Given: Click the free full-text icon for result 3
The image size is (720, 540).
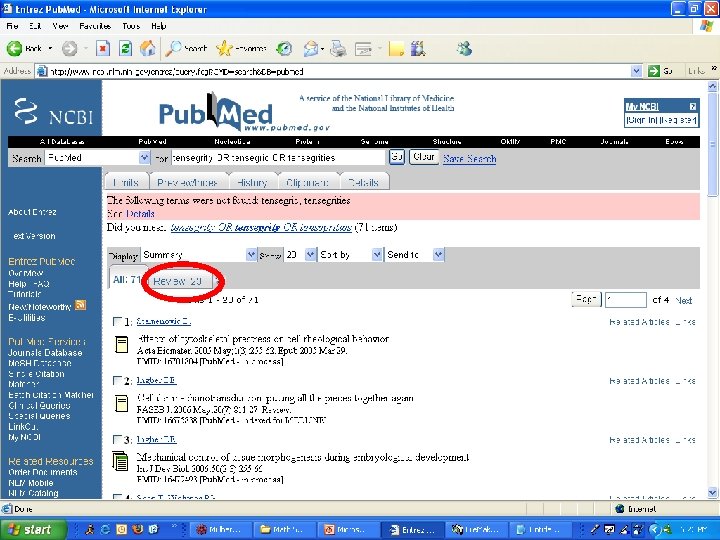Looking at the screenshot, I should (x=120, y=461).
